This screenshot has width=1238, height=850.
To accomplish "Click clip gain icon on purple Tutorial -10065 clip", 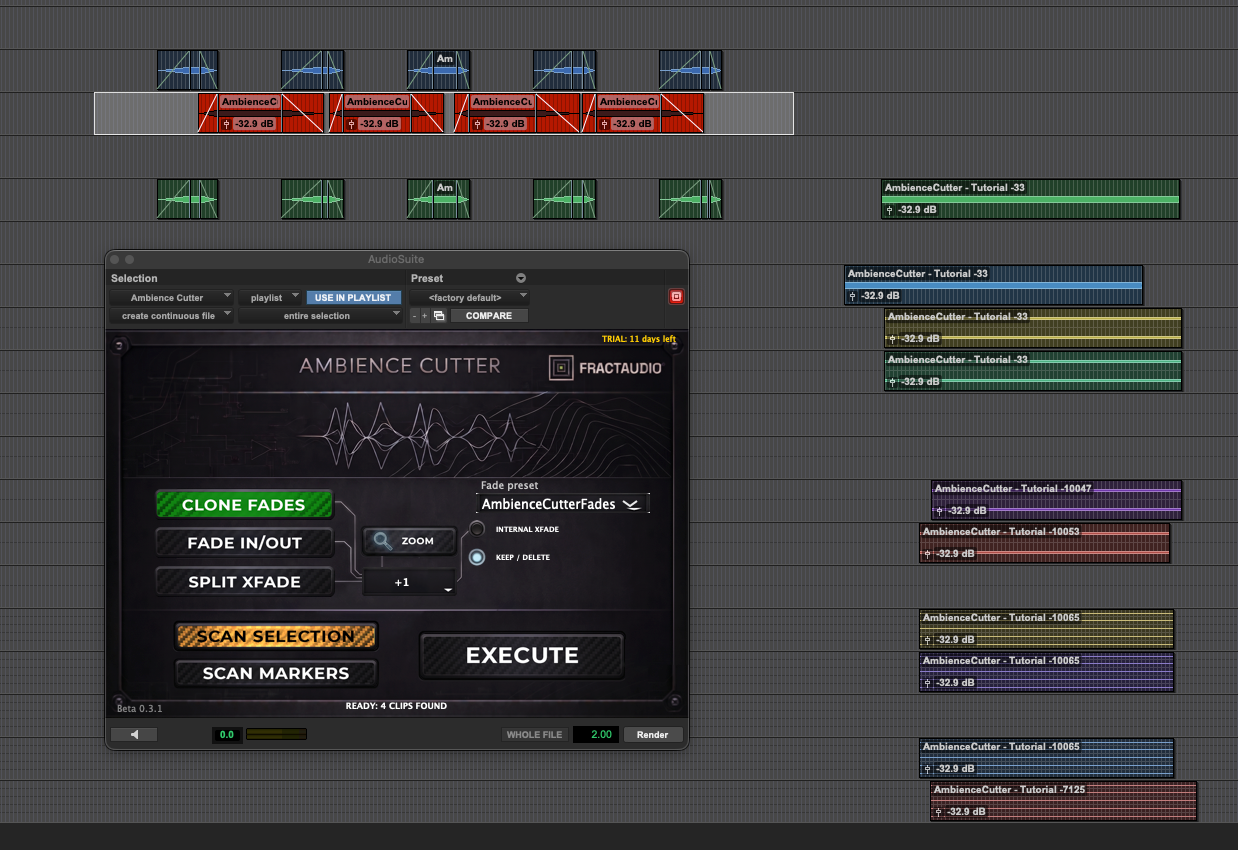I will [929, 682].
